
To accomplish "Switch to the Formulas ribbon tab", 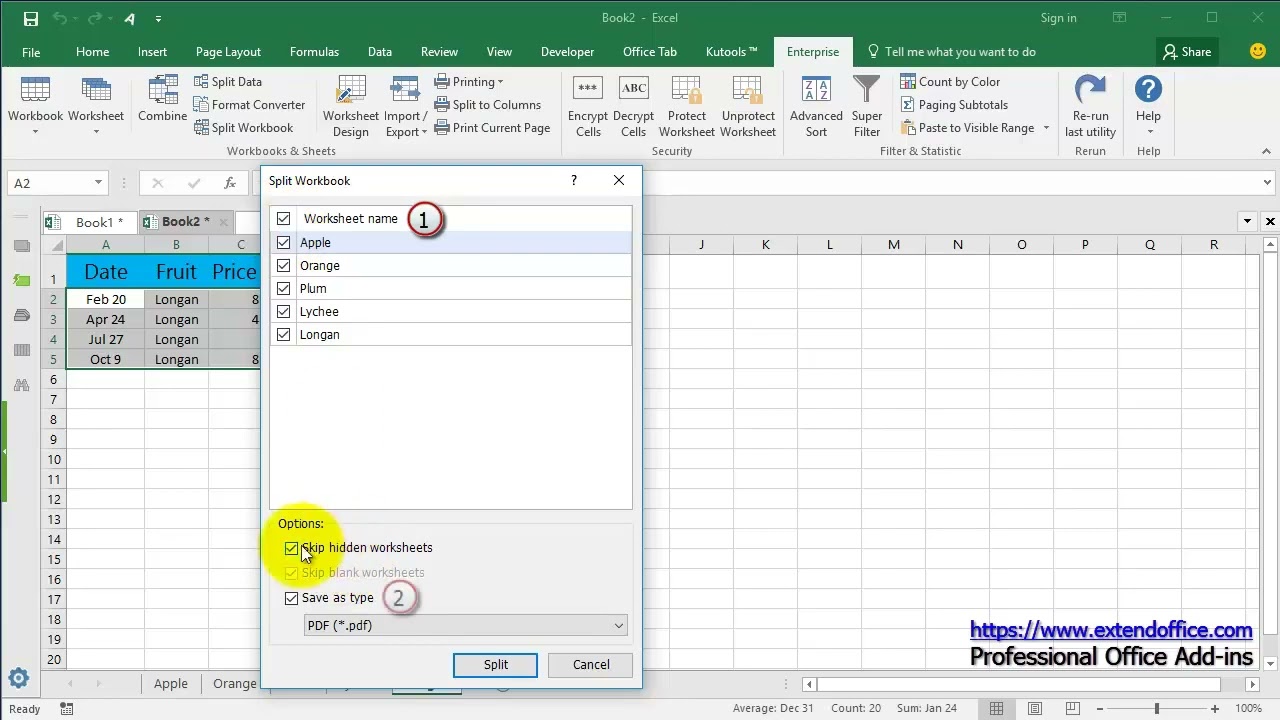I will click(314, 52).
